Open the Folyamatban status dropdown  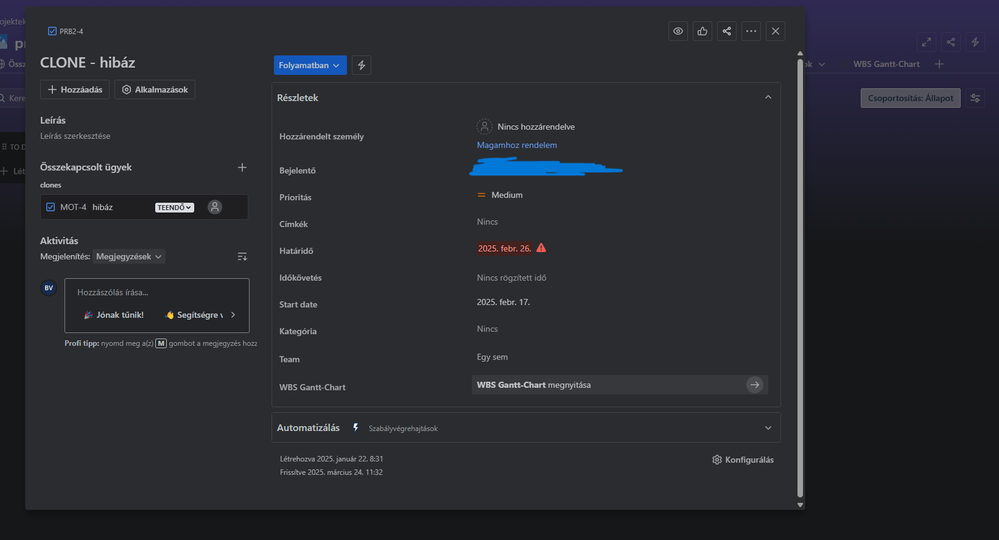click(310, 65)
